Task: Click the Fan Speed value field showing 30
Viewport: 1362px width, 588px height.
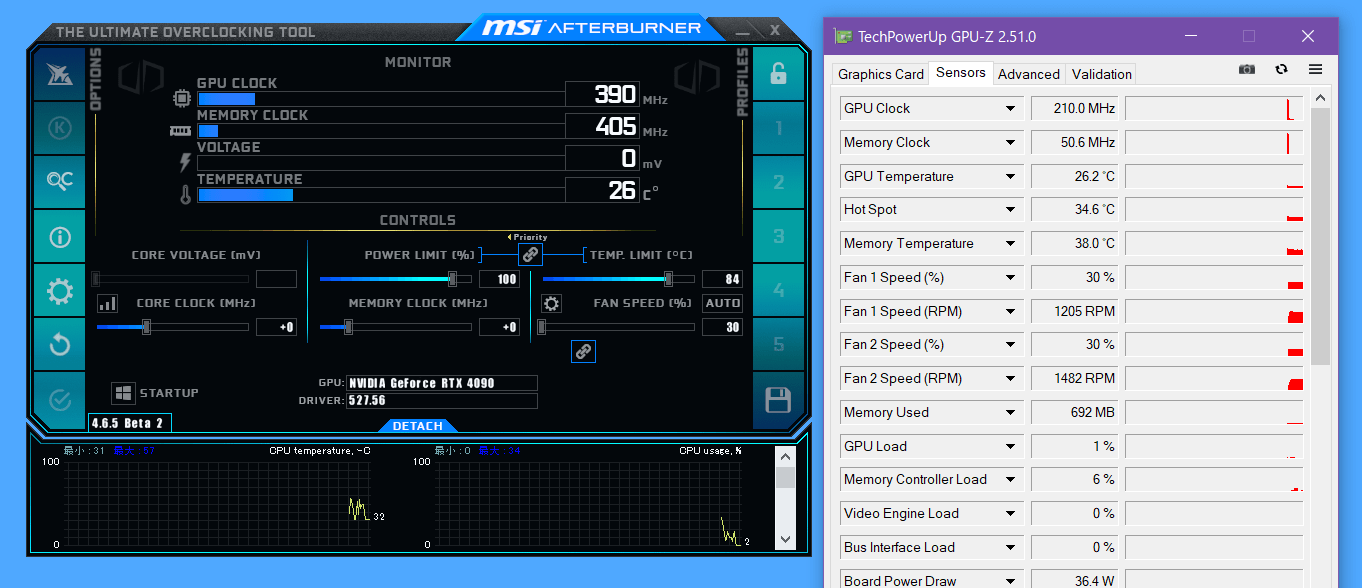Action: [x=722, y=327]
